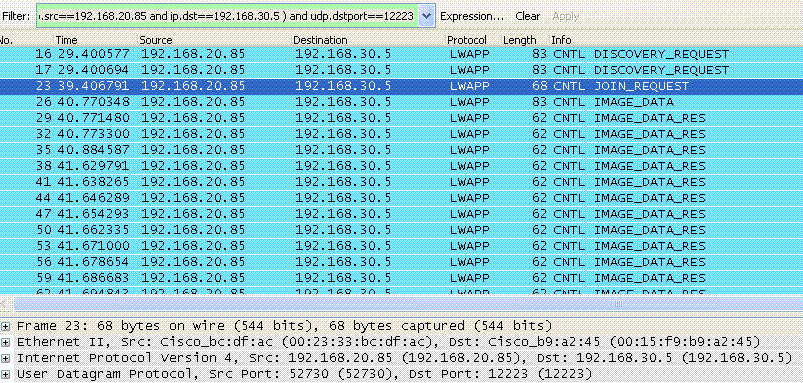Open the filter history dropdown arrow

pos(427,16)
